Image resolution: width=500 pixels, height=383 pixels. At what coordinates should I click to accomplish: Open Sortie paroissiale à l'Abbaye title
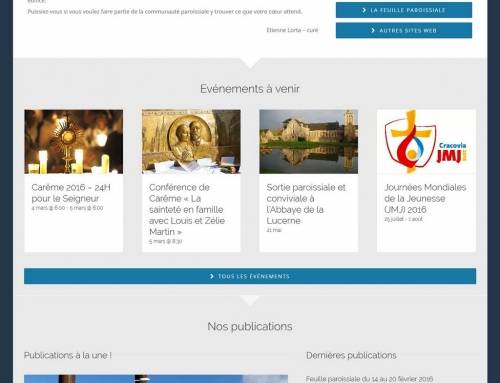(x=306, y=204)
